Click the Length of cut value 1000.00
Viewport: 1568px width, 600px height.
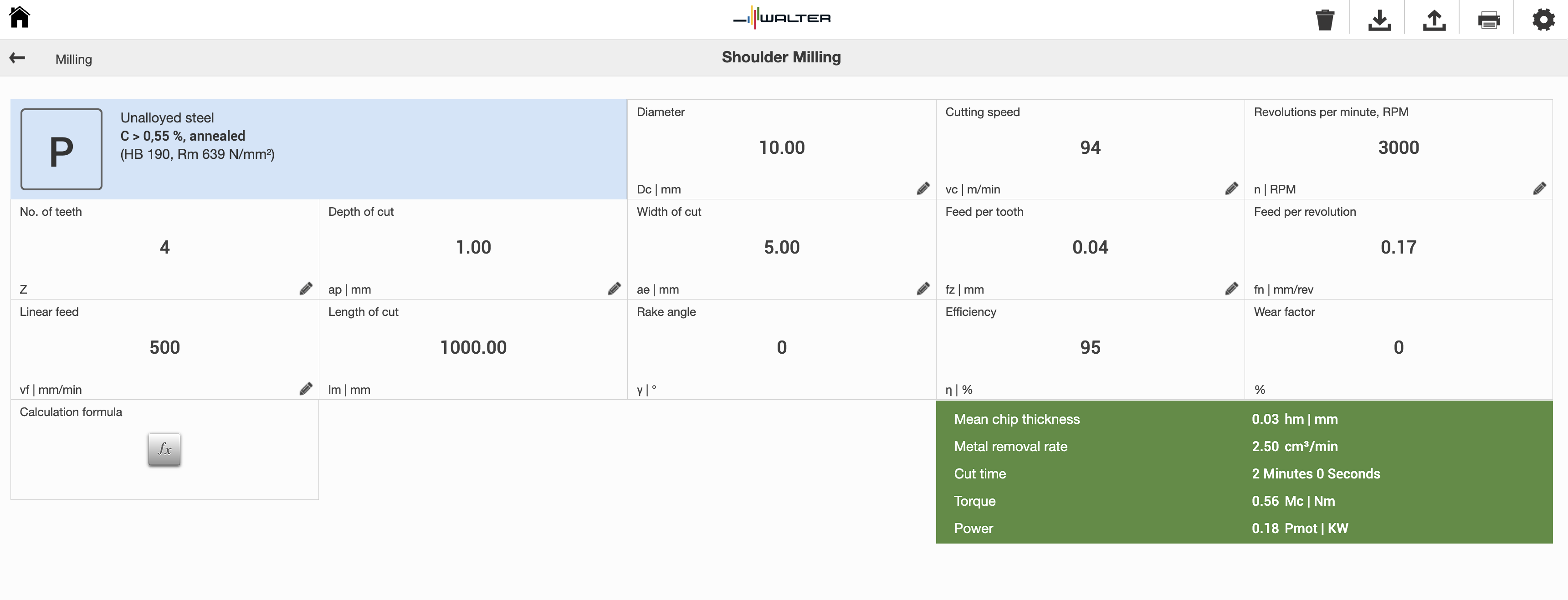coord(473,347)
